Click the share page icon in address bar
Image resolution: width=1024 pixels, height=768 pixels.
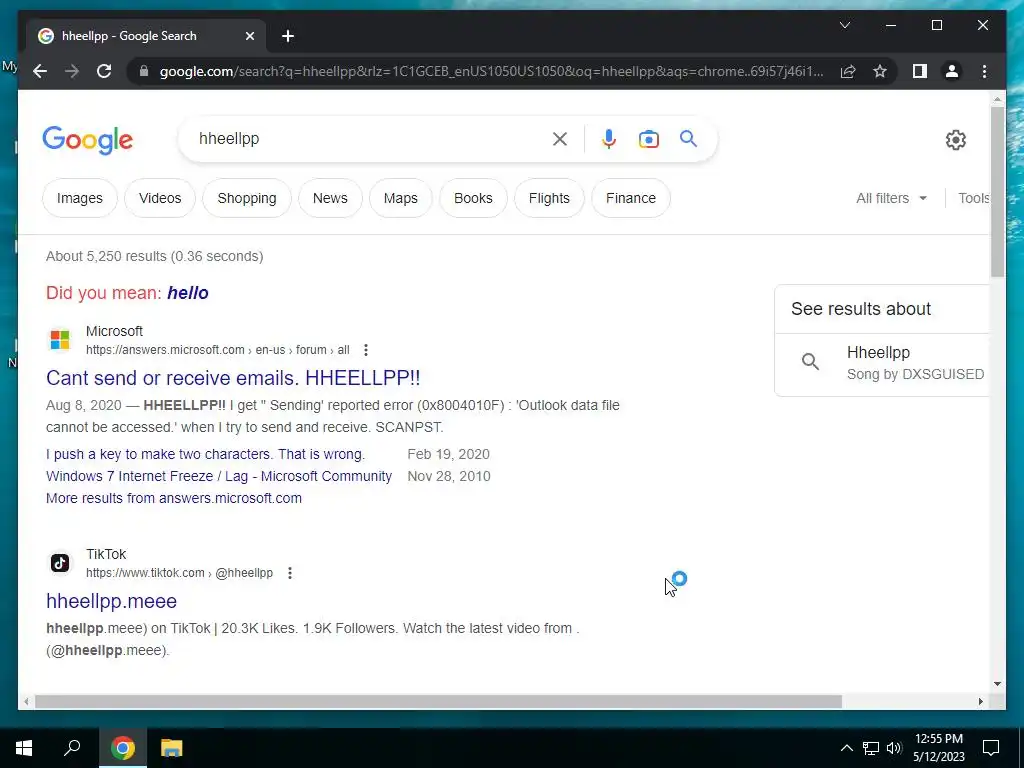[848, 71]
